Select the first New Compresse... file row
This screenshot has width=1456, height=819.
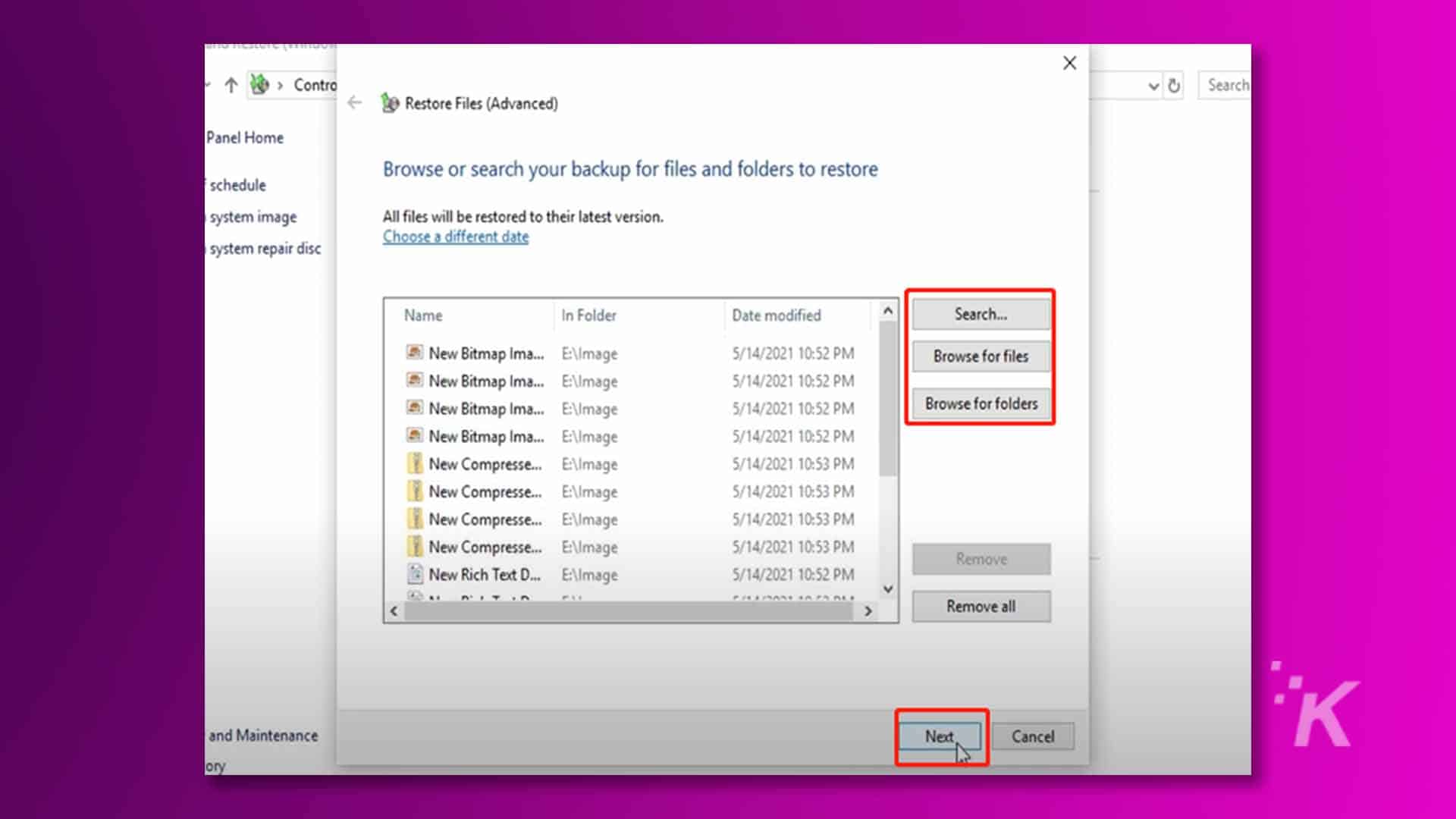(629, 464)
